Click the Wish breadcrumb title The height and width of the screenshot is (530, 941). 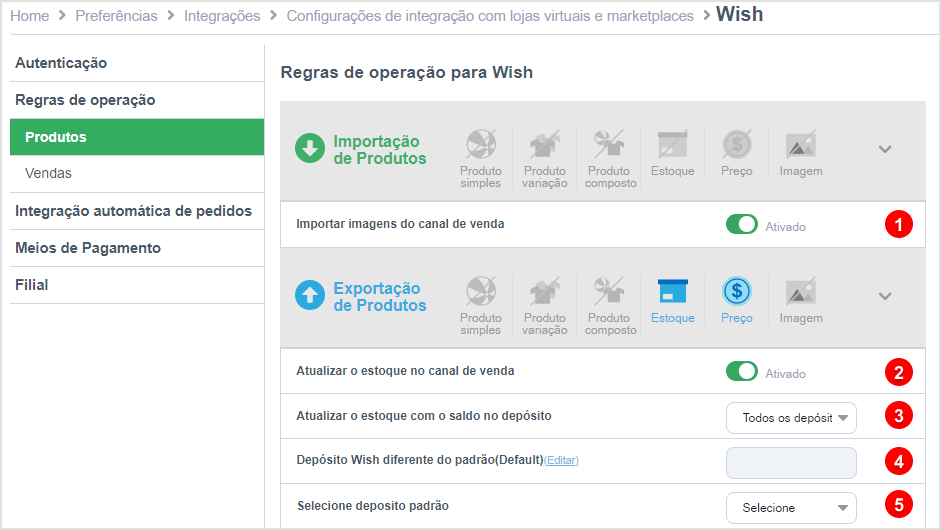739,14
